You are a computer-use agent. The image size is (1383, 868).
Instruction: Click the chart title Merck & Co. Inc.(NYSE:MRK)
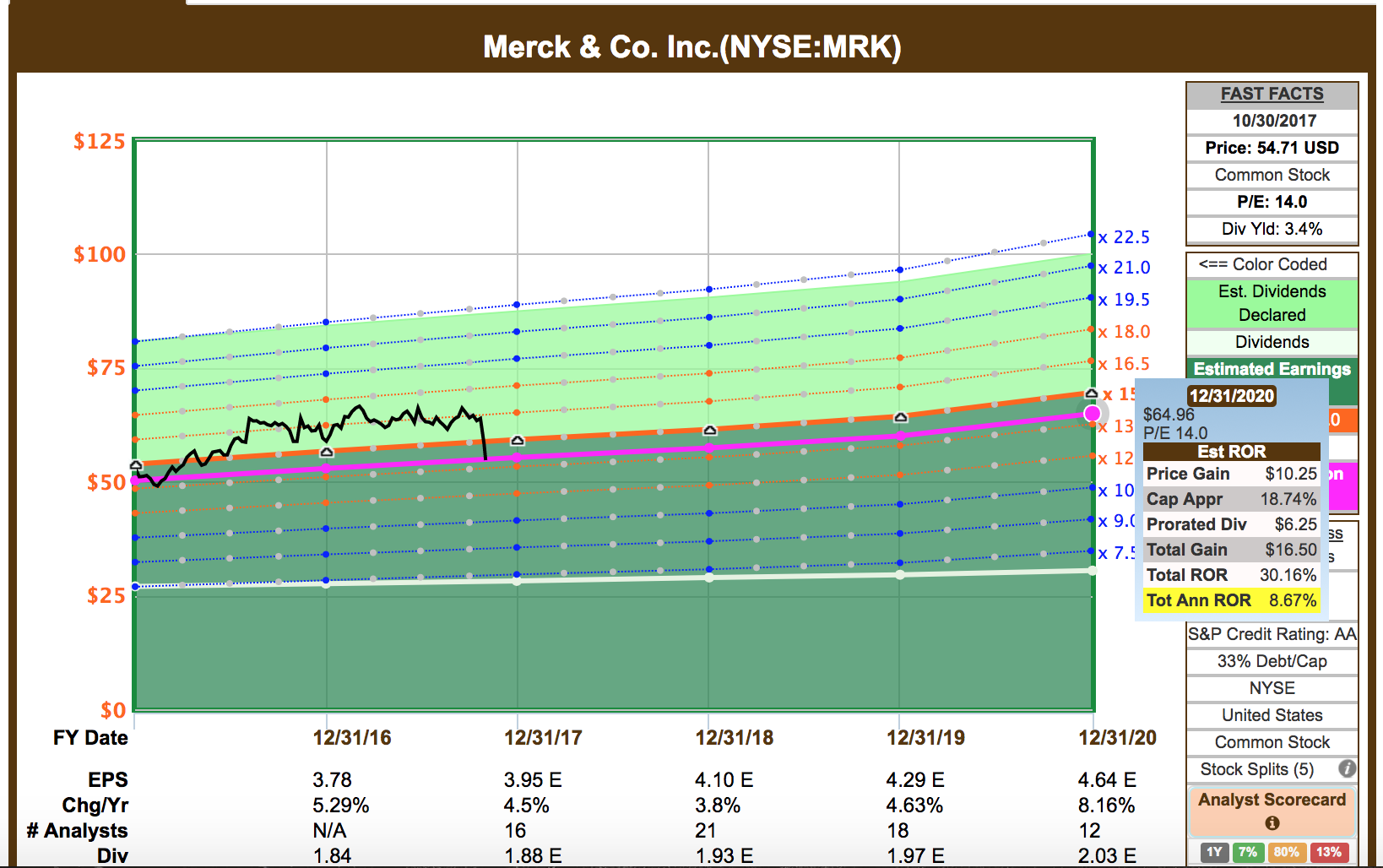click(x=692, y=46)
